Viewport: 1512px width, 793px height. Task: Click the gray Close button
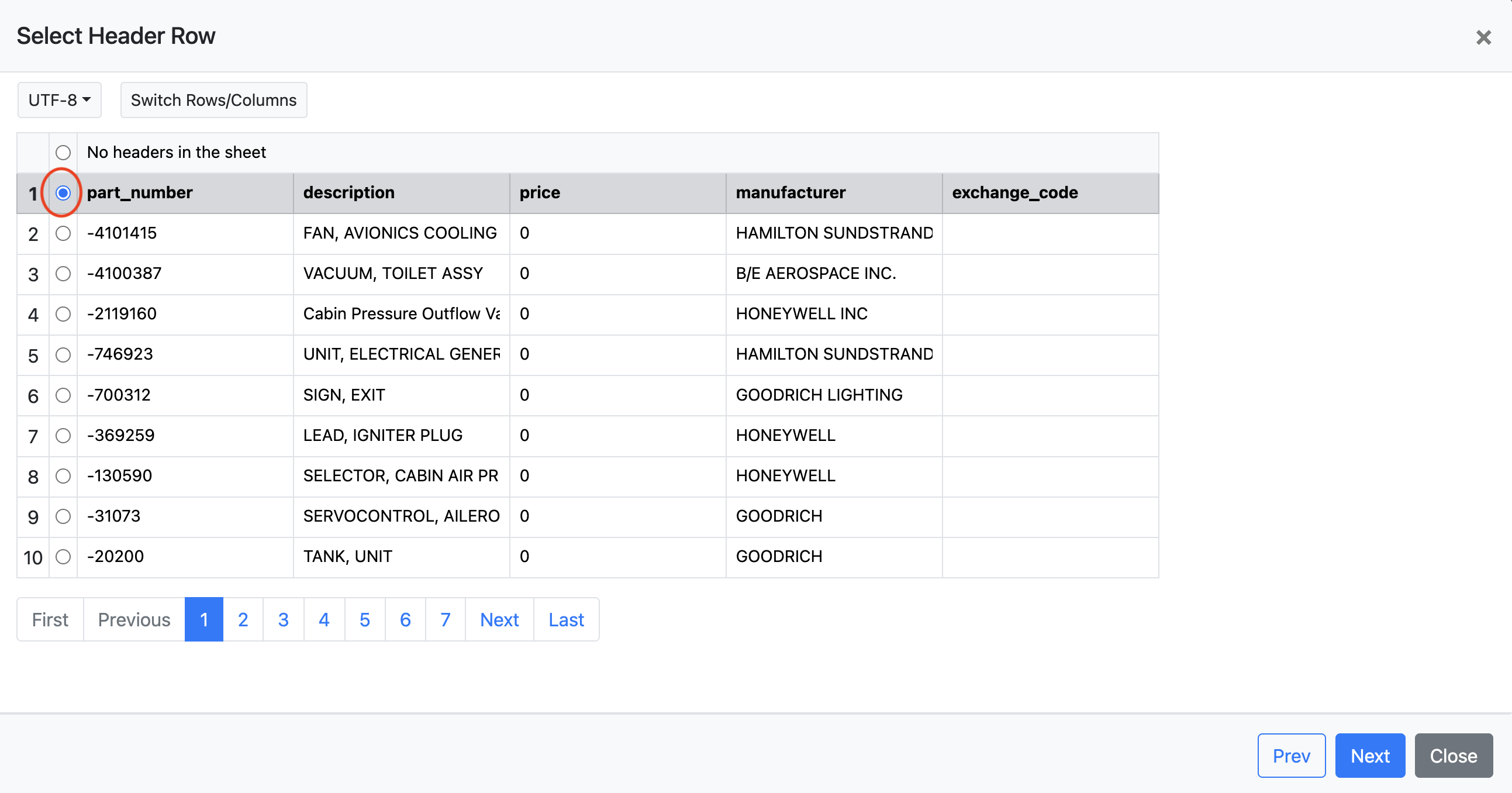tap(1453, 755)
